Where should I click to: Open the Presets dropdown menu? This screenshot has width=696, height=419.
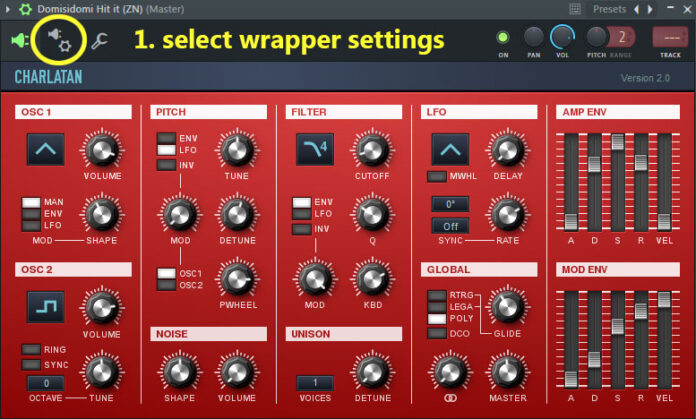point(610,8)
